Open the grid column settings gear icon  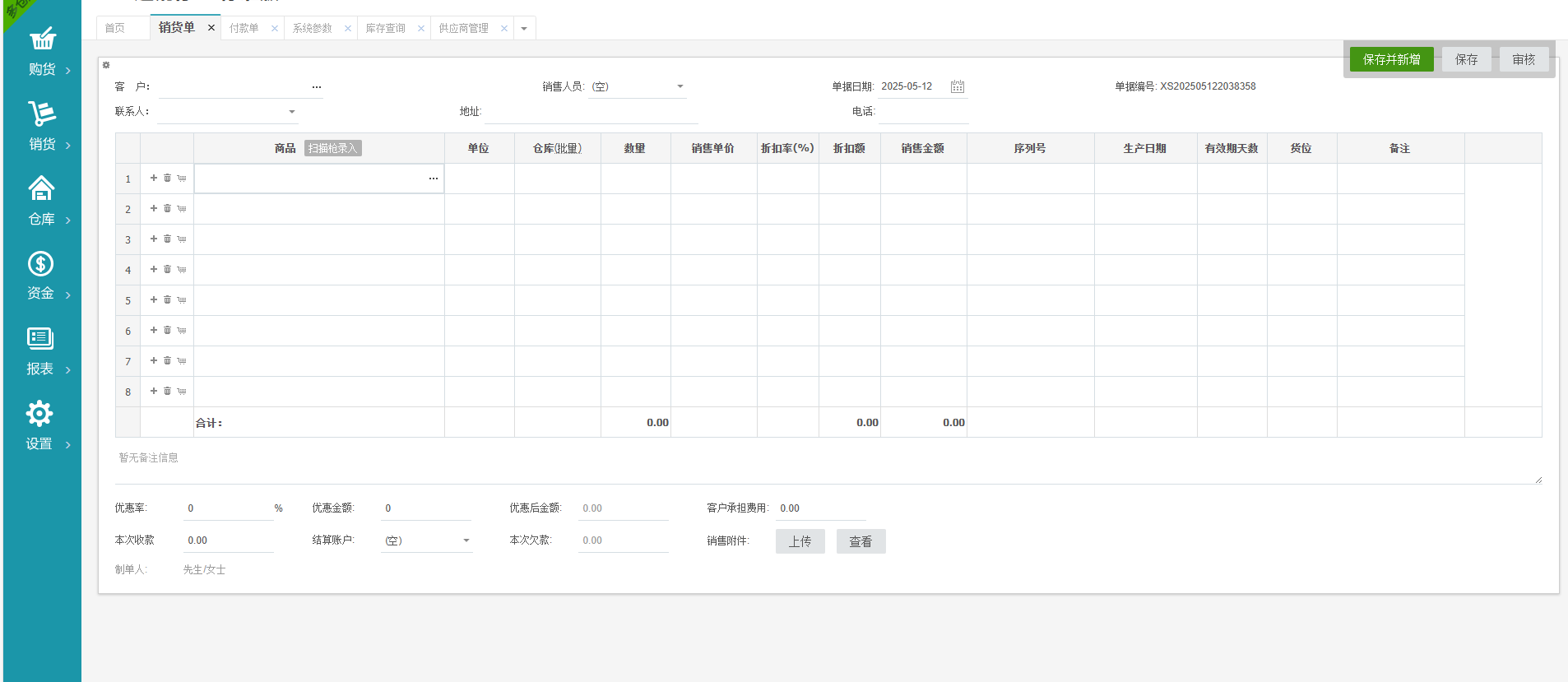click(x=106, y=65)
